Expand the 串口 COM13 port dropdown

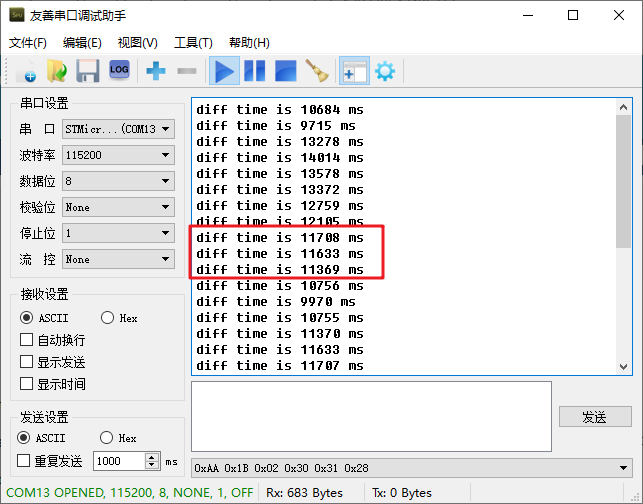[x=119, y=129]
